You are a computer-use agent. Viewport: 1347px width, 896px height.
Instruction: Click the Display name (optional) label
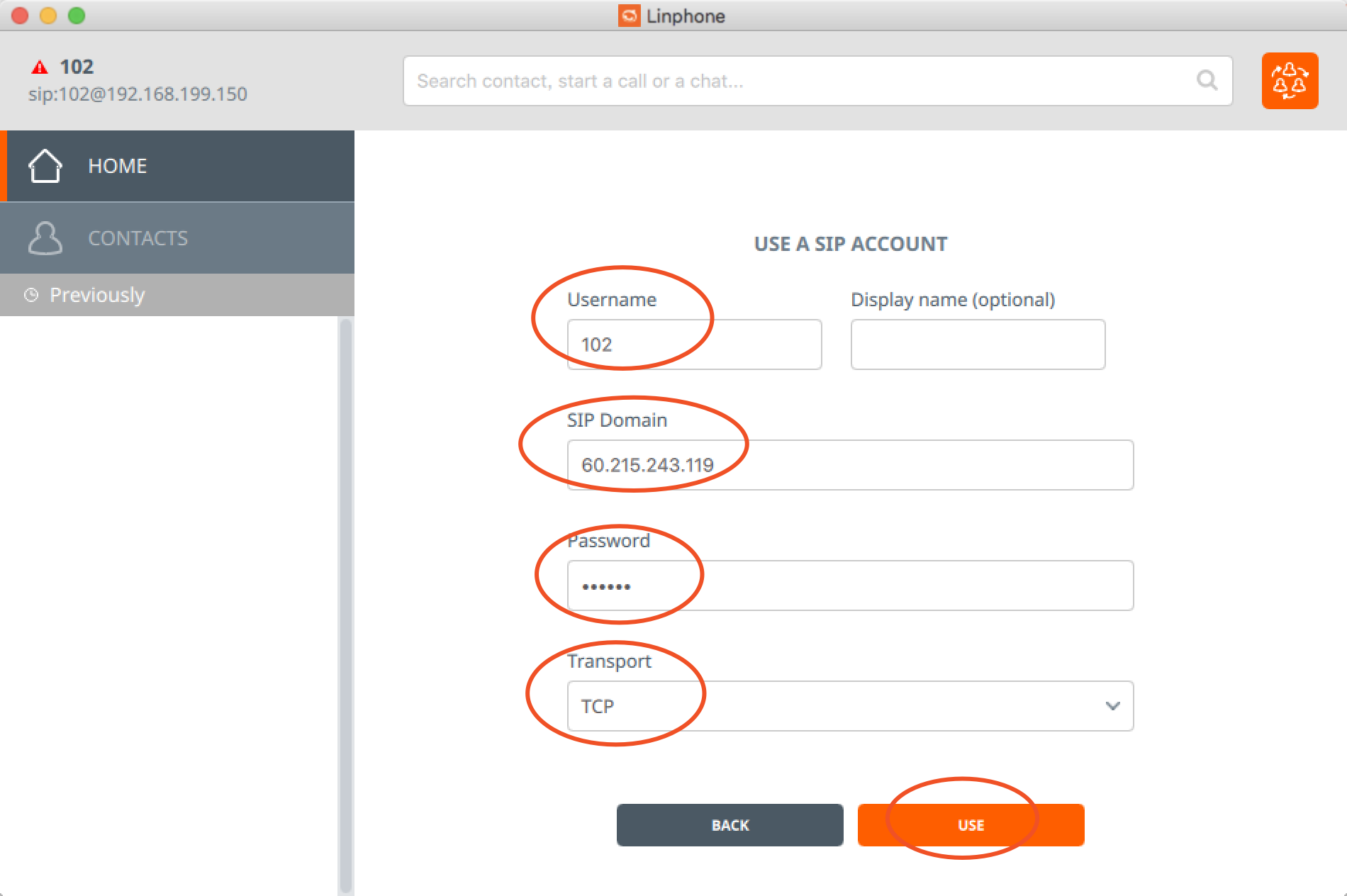953,300
